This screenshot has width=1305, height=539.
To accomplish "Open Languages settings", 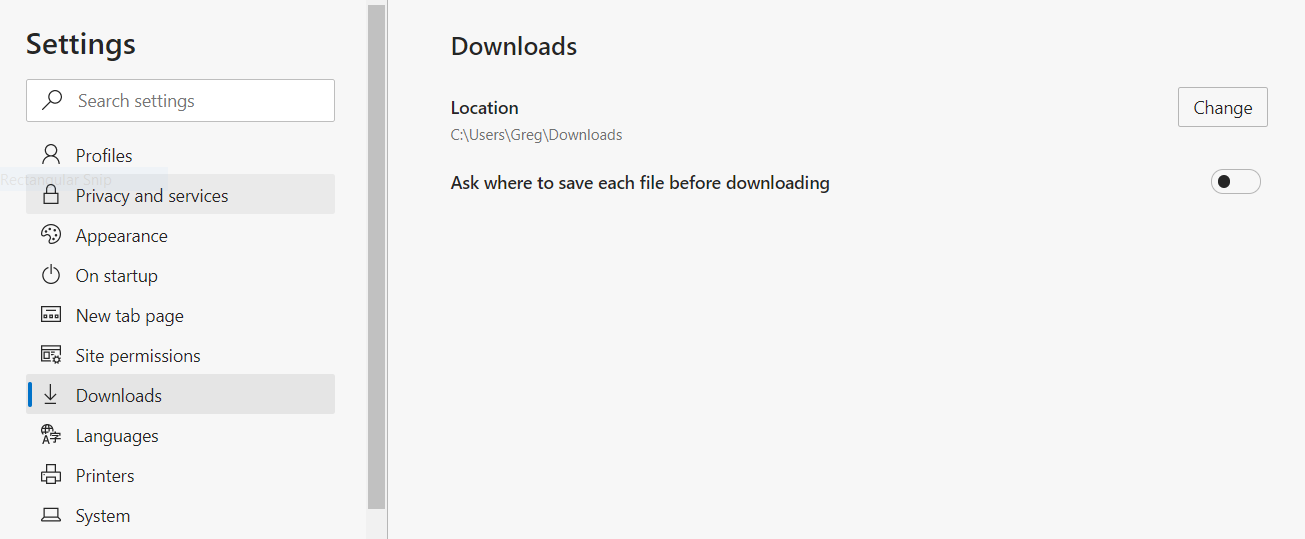I will click(180, 435).
